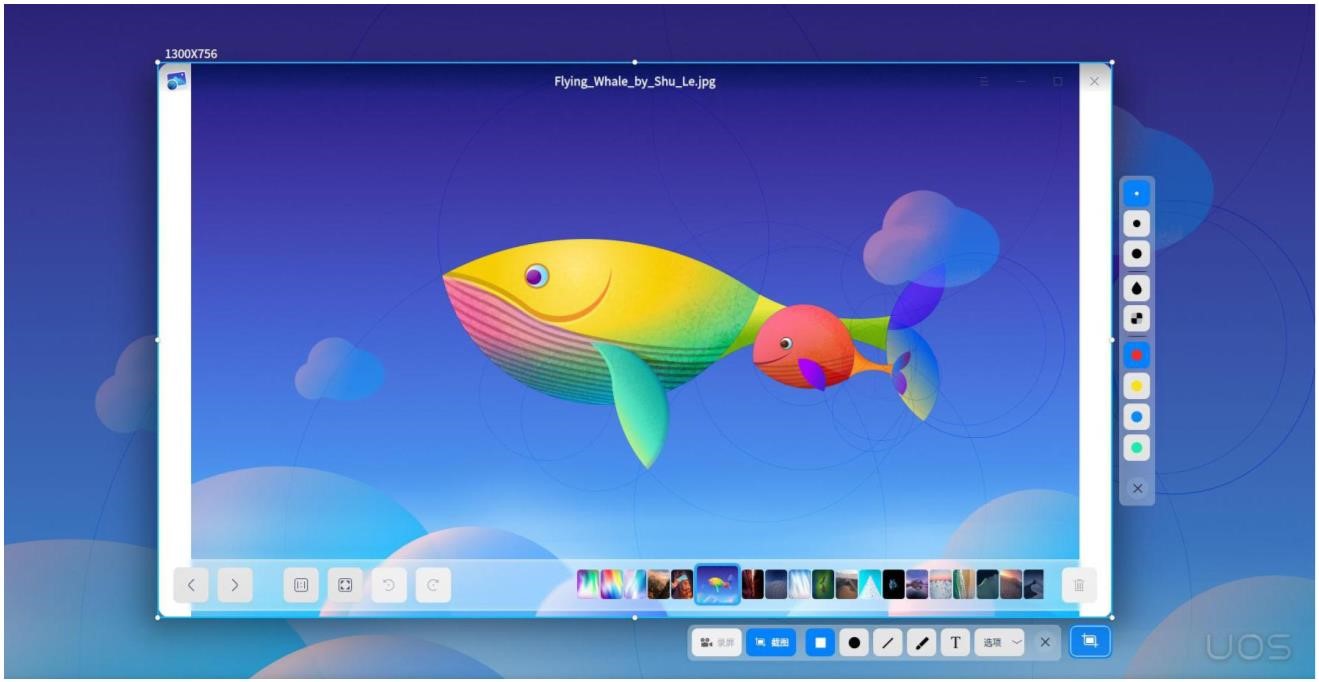Image resolution: width=1319 pixels, height=682 pixels.
Task: Delete current image with trash icon
Action: pos(1079,585)
